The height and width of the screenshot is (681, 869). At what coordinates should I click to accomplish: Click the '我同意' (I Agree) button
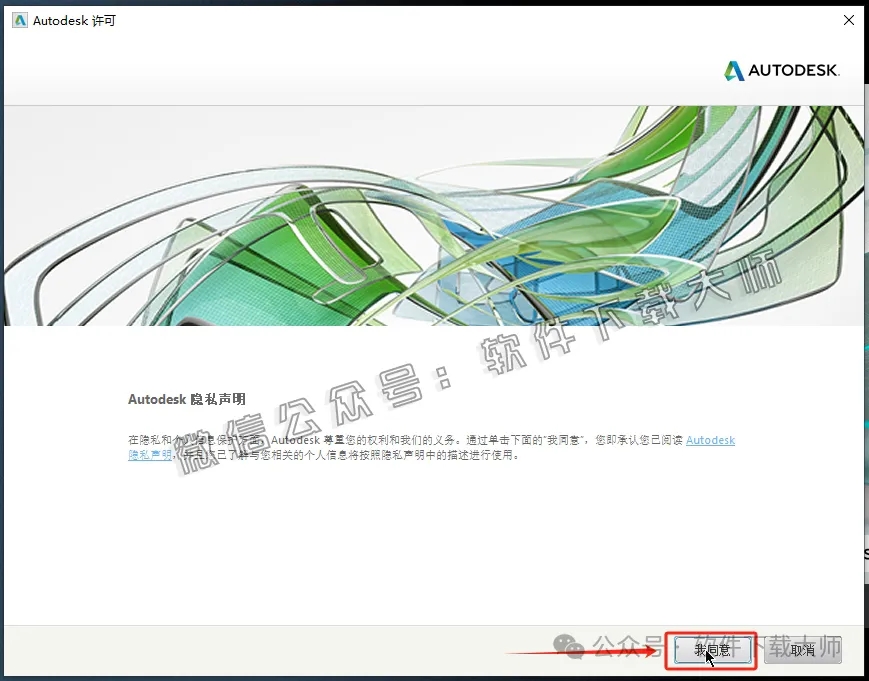pos(712,650)
